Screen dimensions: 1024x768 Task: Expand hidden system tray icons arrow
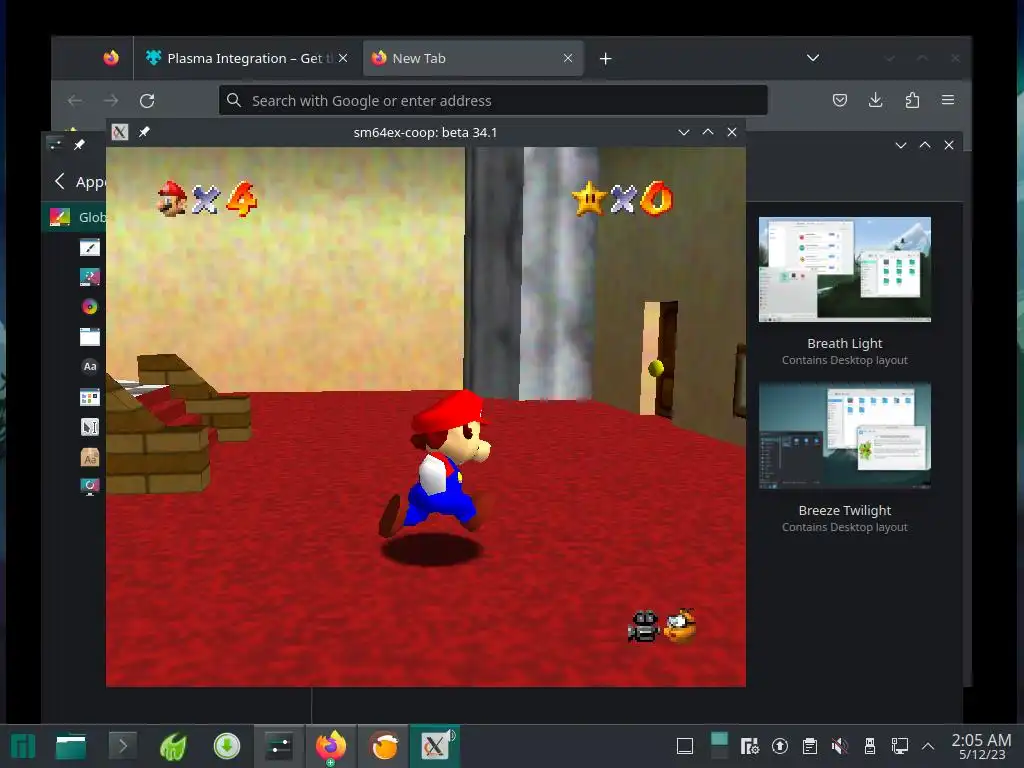pos(928,746)
